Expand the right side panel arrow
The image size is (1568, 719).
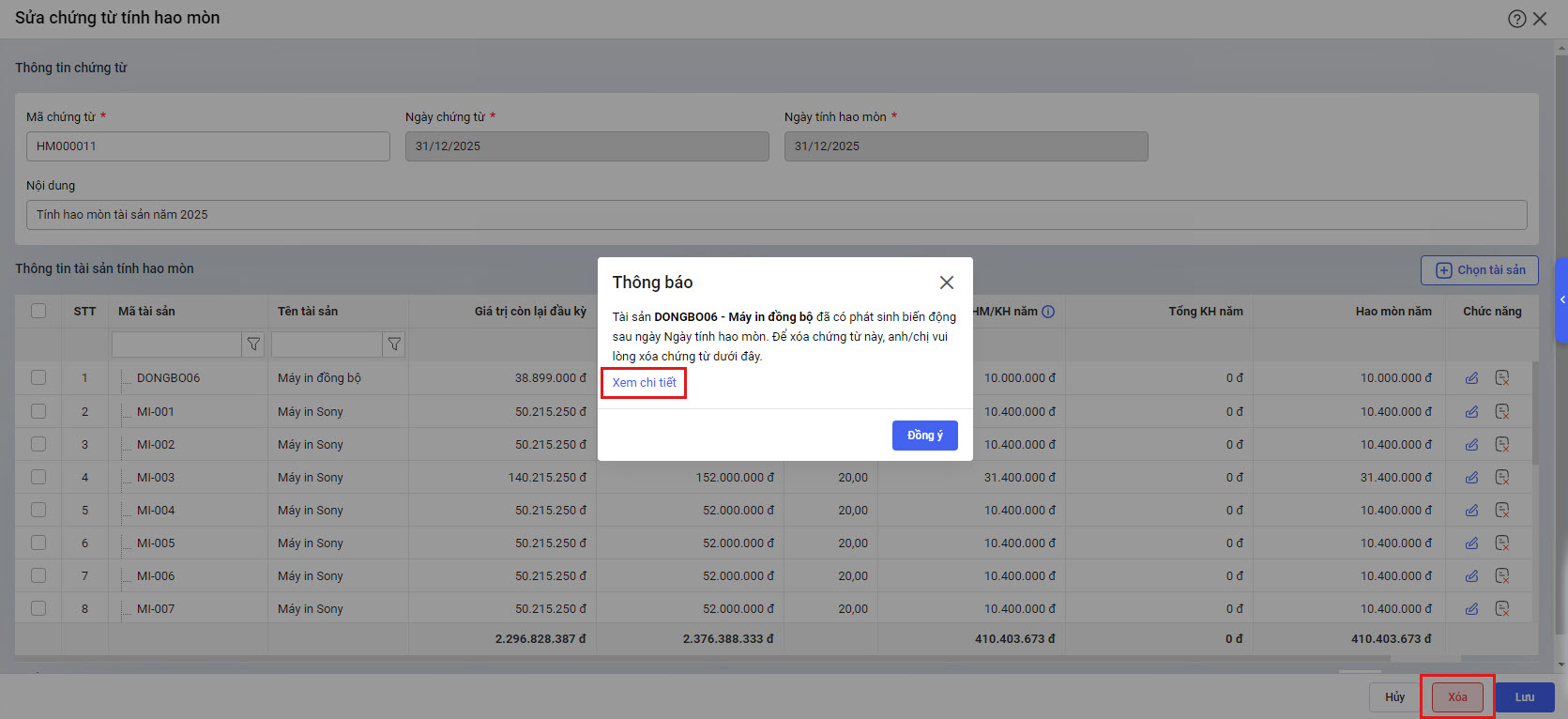pyautogui.click(x=1561, y=299)
